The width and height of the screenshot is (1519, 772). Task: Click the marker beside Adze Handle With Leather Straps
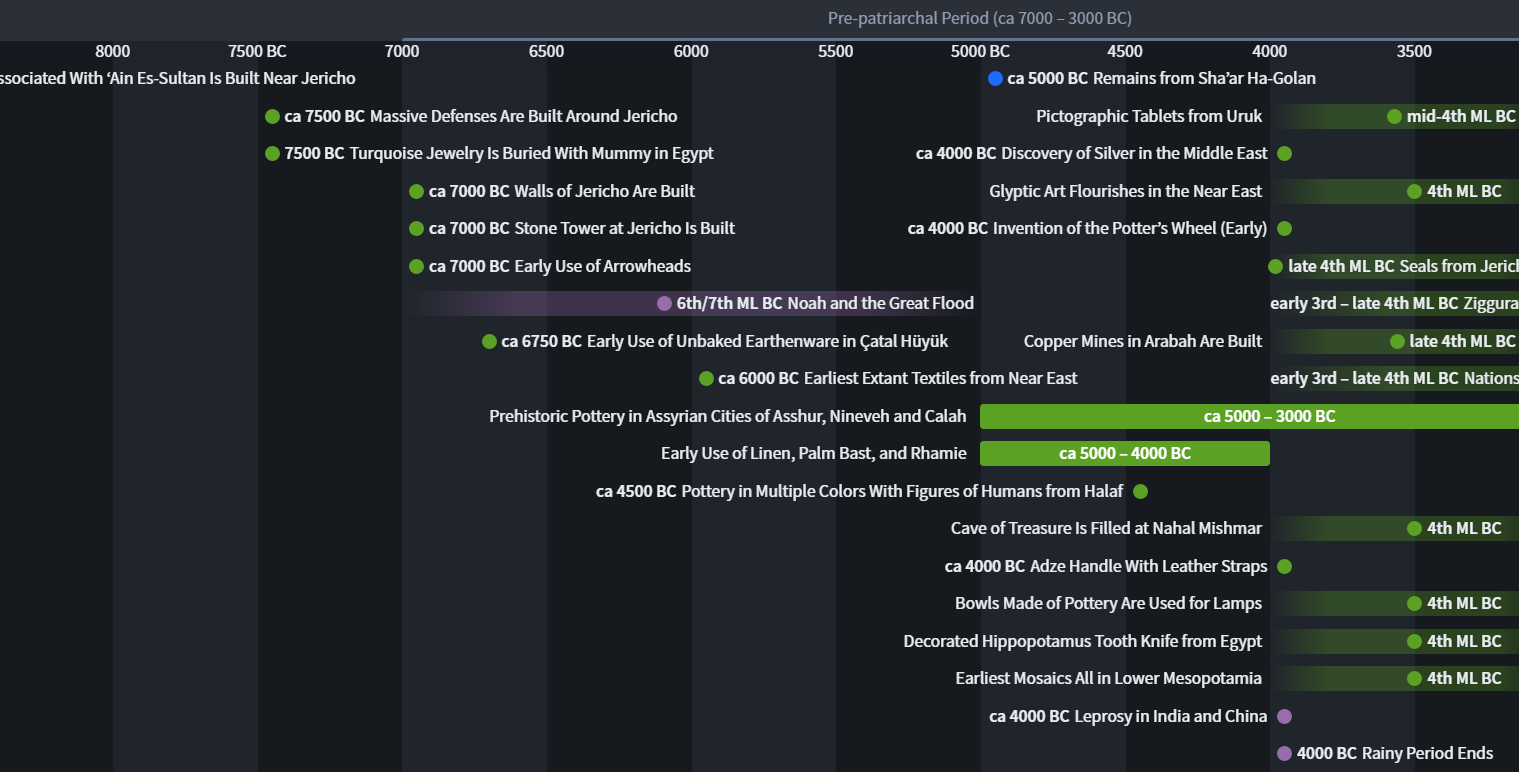[x=1285, y=566]
